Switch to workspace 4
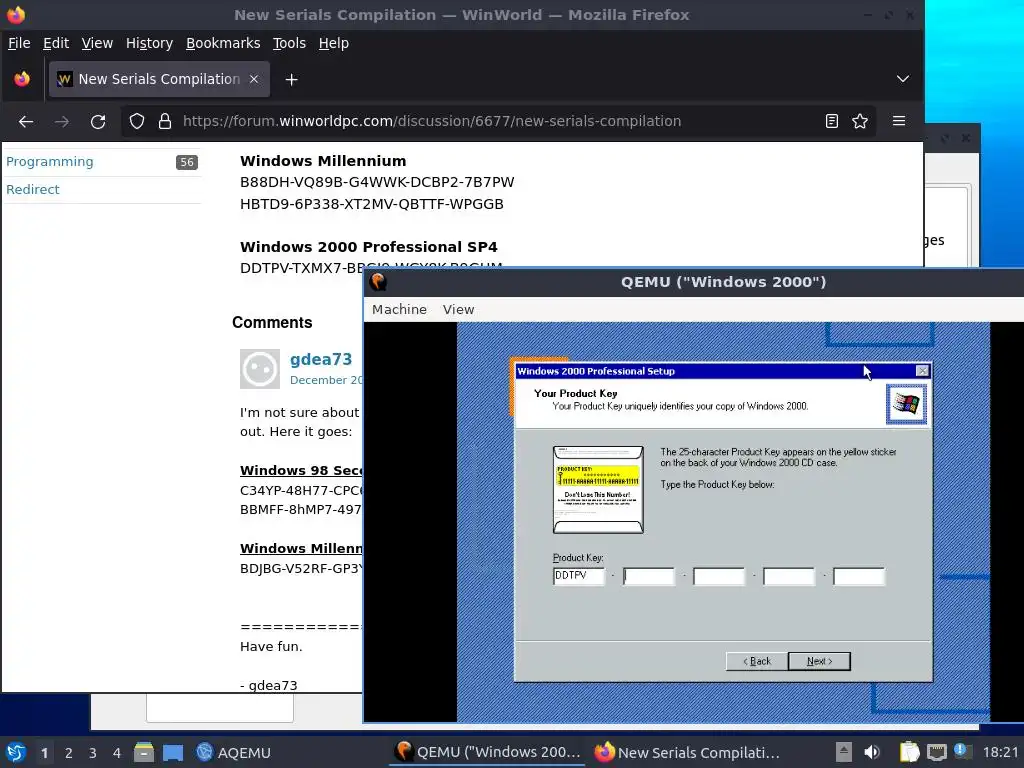Viewport: 1024px width, 768px height. pos(117,753)
